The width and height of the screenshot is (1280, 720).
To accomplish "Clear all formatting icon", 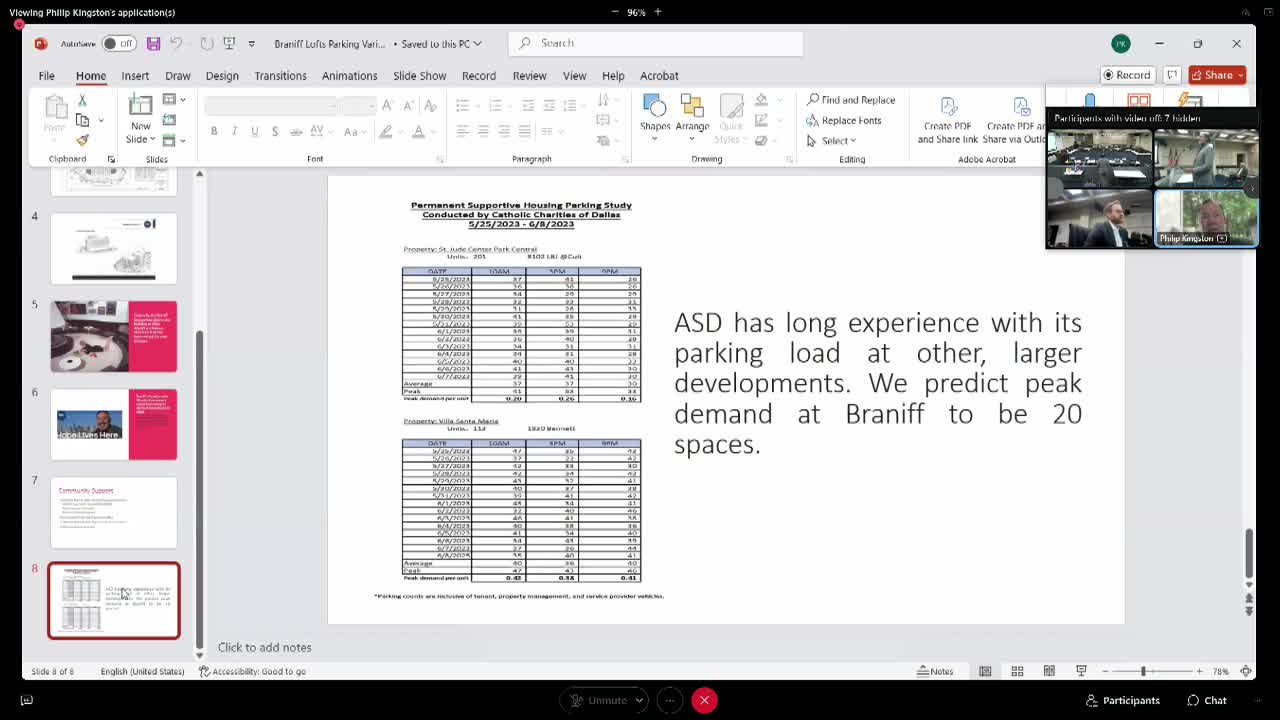I will click(430, 105).
